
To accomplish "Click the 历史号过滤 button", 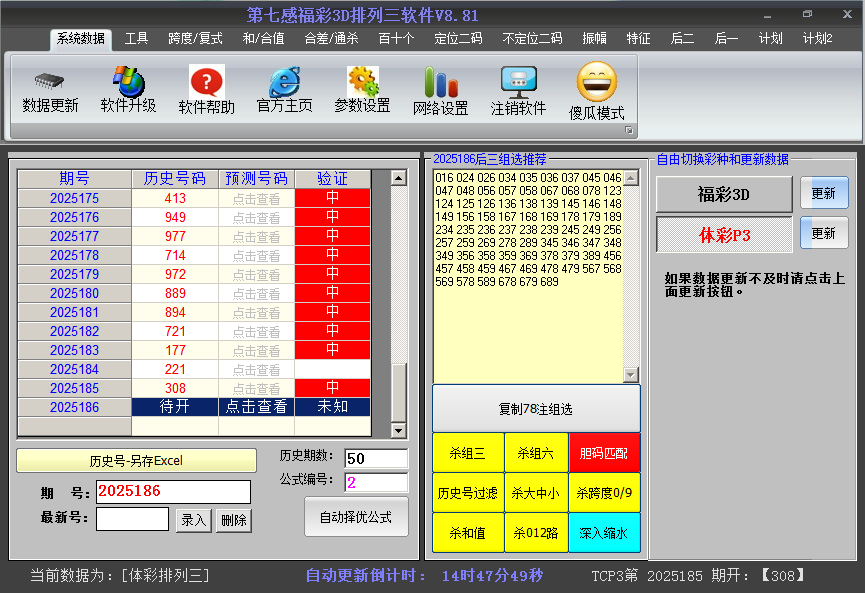I will 468,493.
